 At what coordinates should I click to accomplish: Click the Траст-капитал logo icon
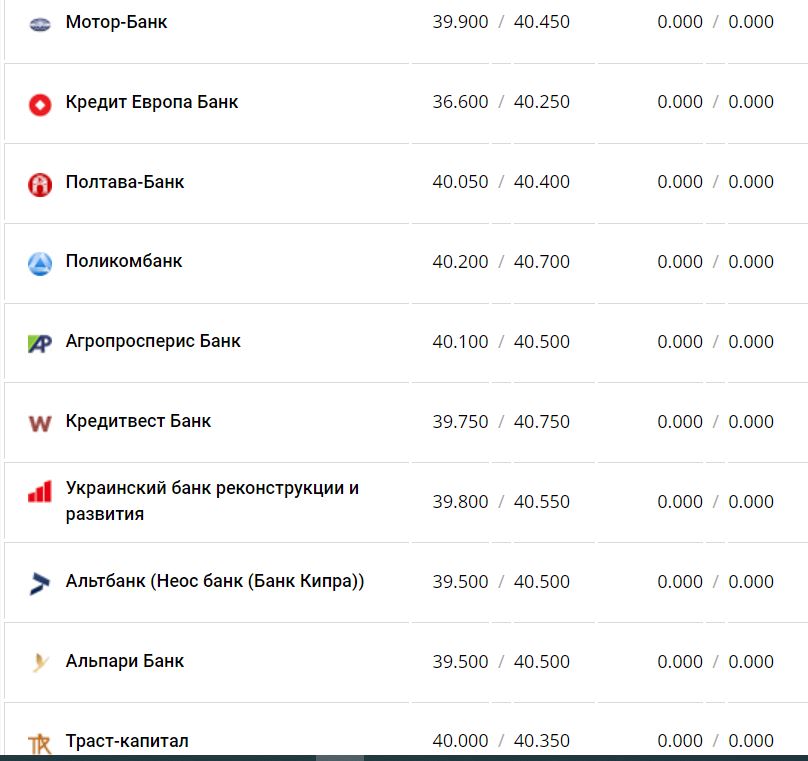pos(39,743)
